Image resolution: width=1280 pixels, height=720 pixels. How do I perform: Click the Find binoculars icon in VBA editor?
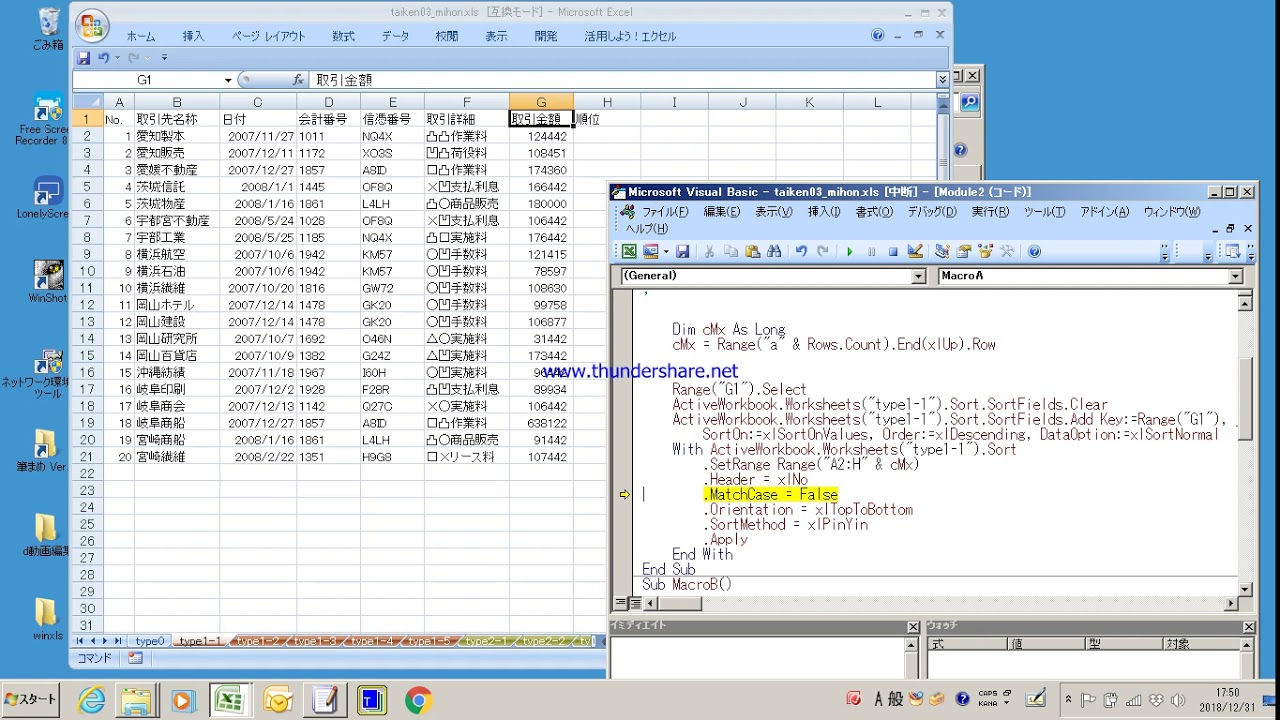pos(774,252)
